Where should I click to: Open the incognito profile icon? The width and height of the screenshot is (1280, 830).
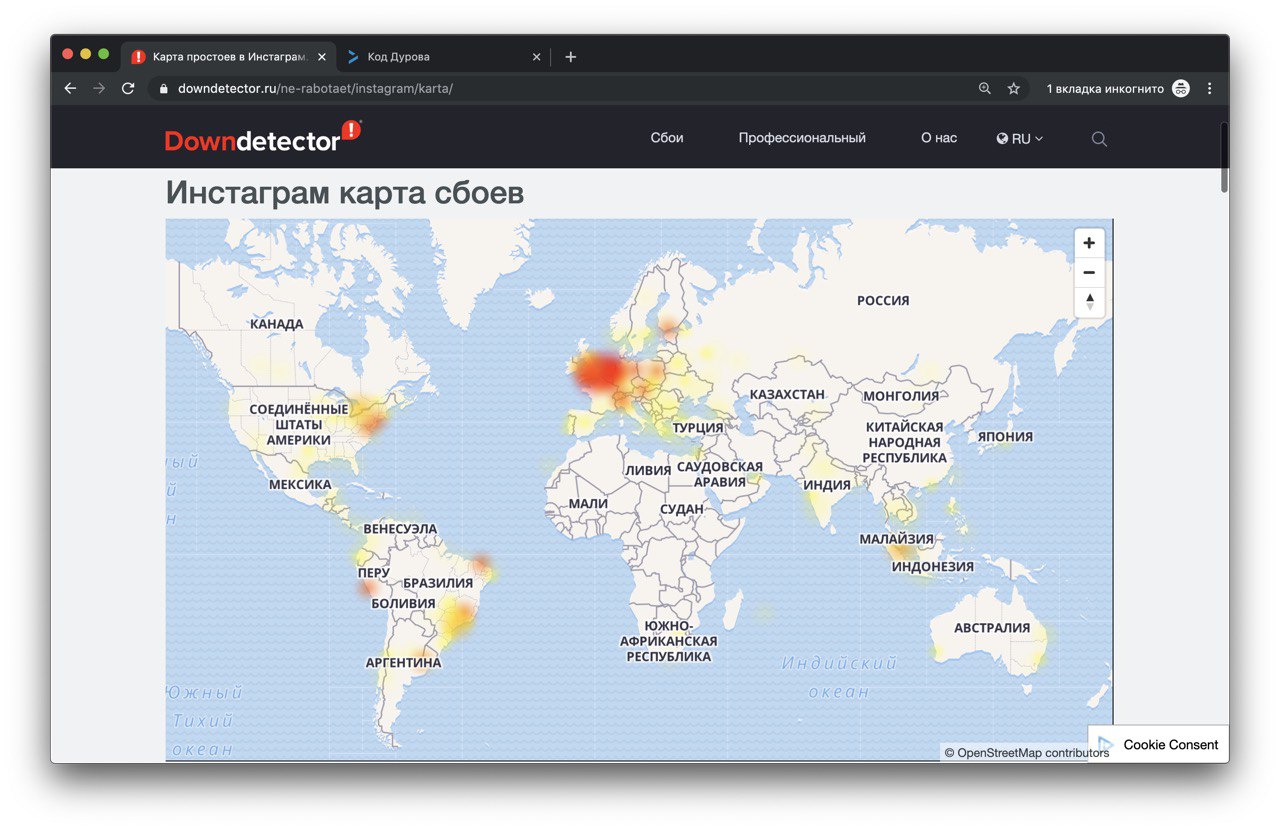(1181, 88)
